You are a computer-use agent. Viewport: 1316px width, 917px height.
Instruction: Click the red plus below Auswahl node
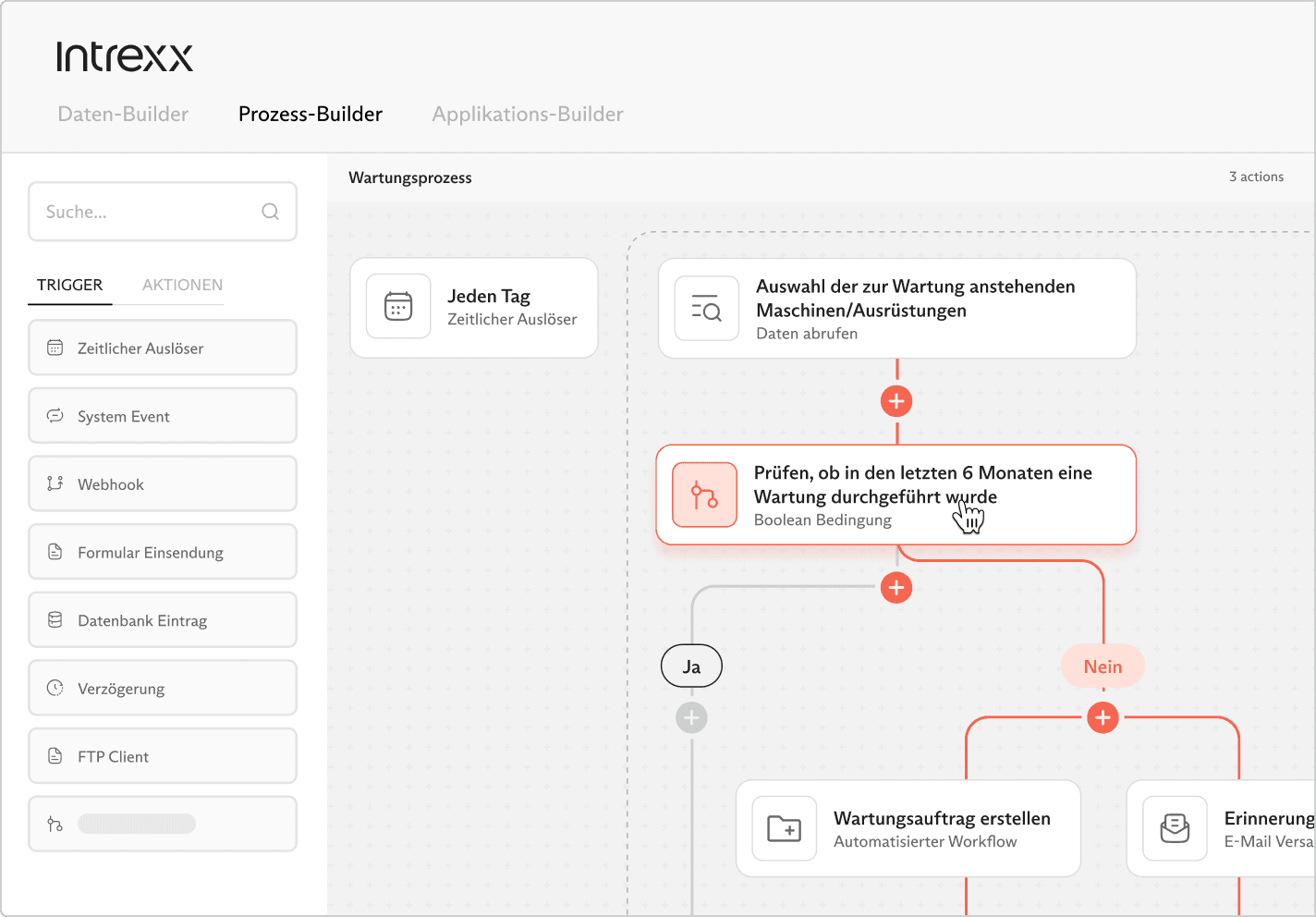click(x=896, y=401)
